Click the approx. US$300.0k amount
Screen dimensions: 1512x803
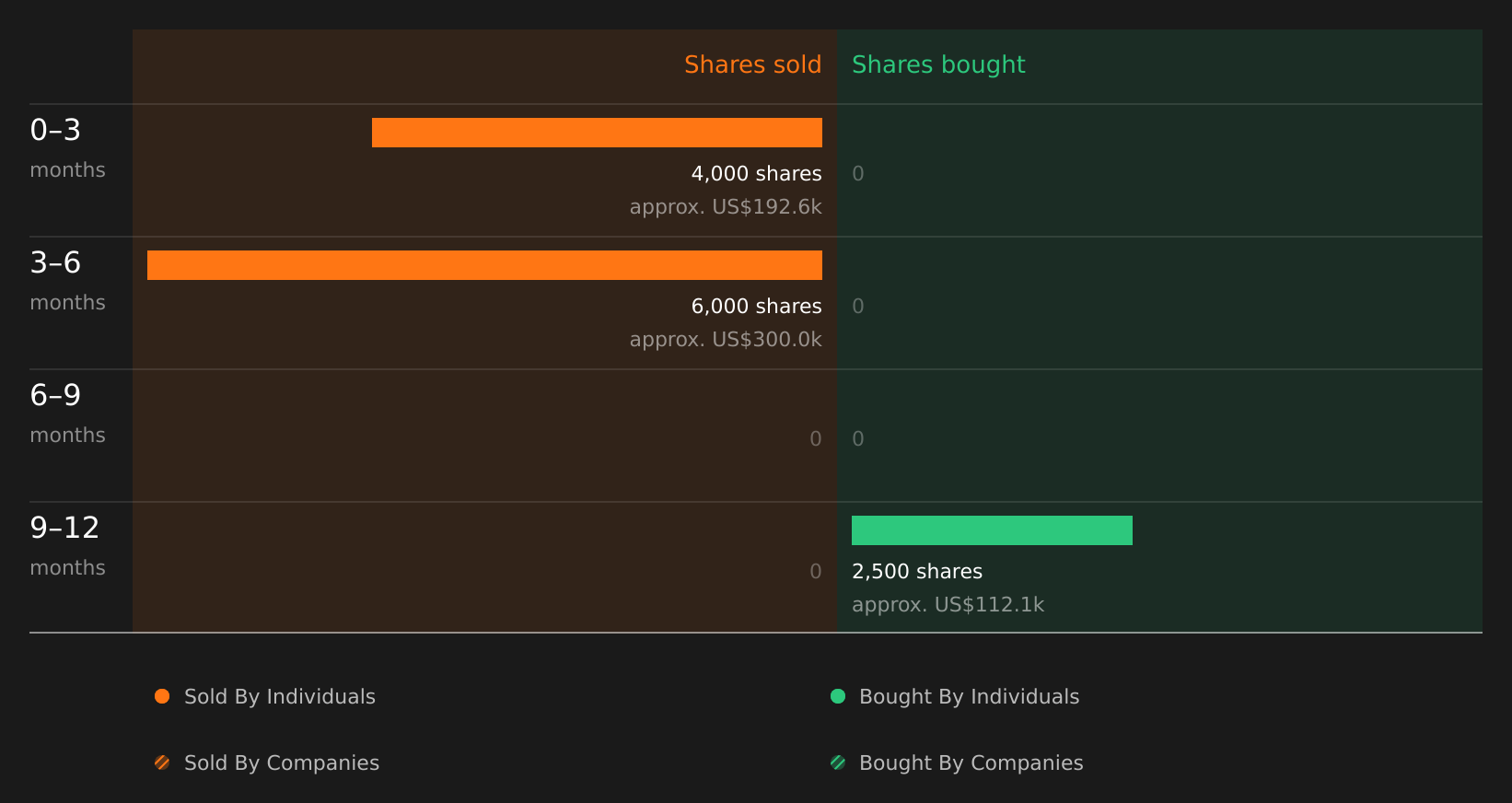726,339
